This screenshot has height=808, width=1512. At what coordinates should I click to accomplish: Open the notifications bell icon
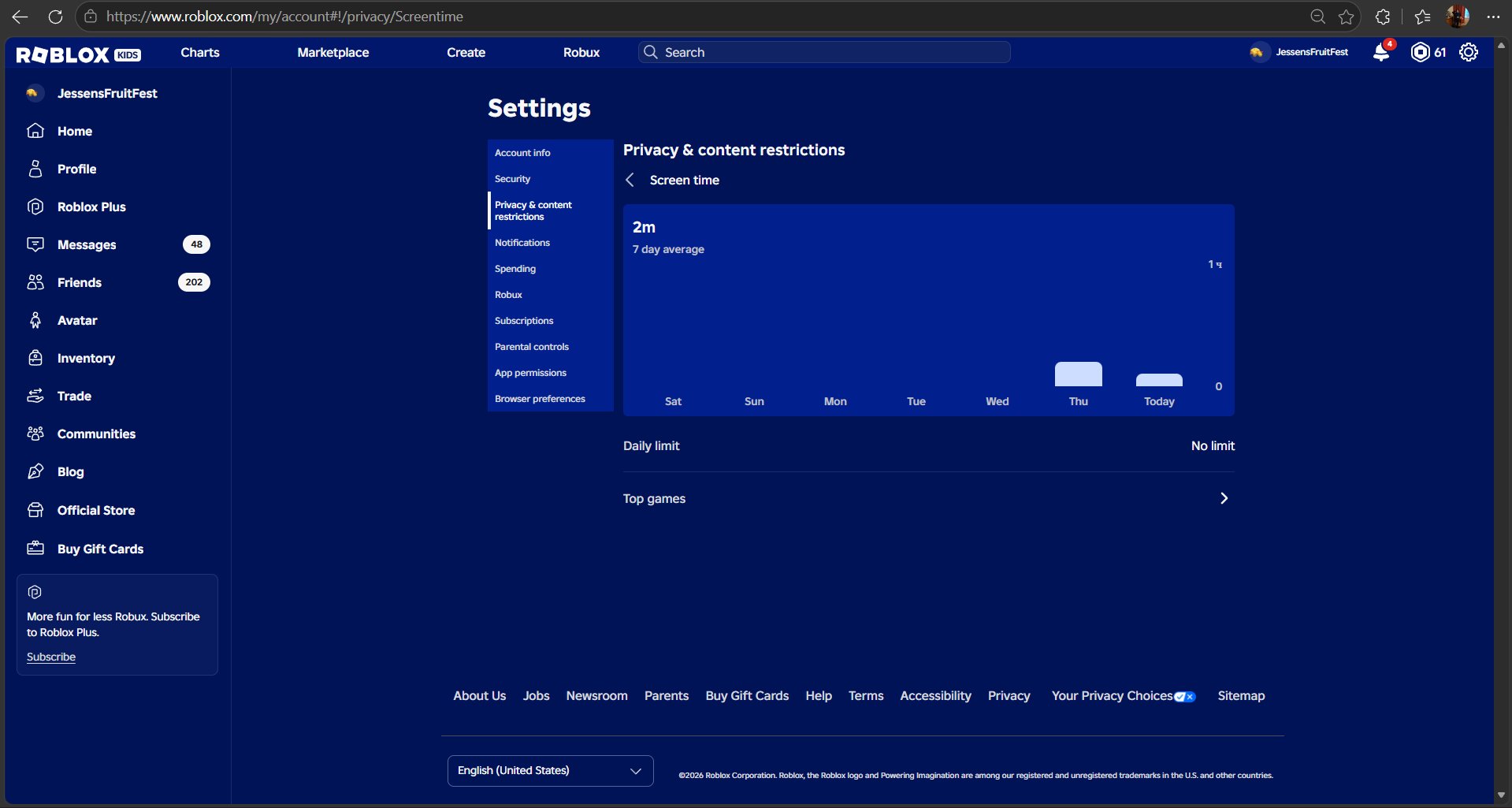[x=1381, y=53]
